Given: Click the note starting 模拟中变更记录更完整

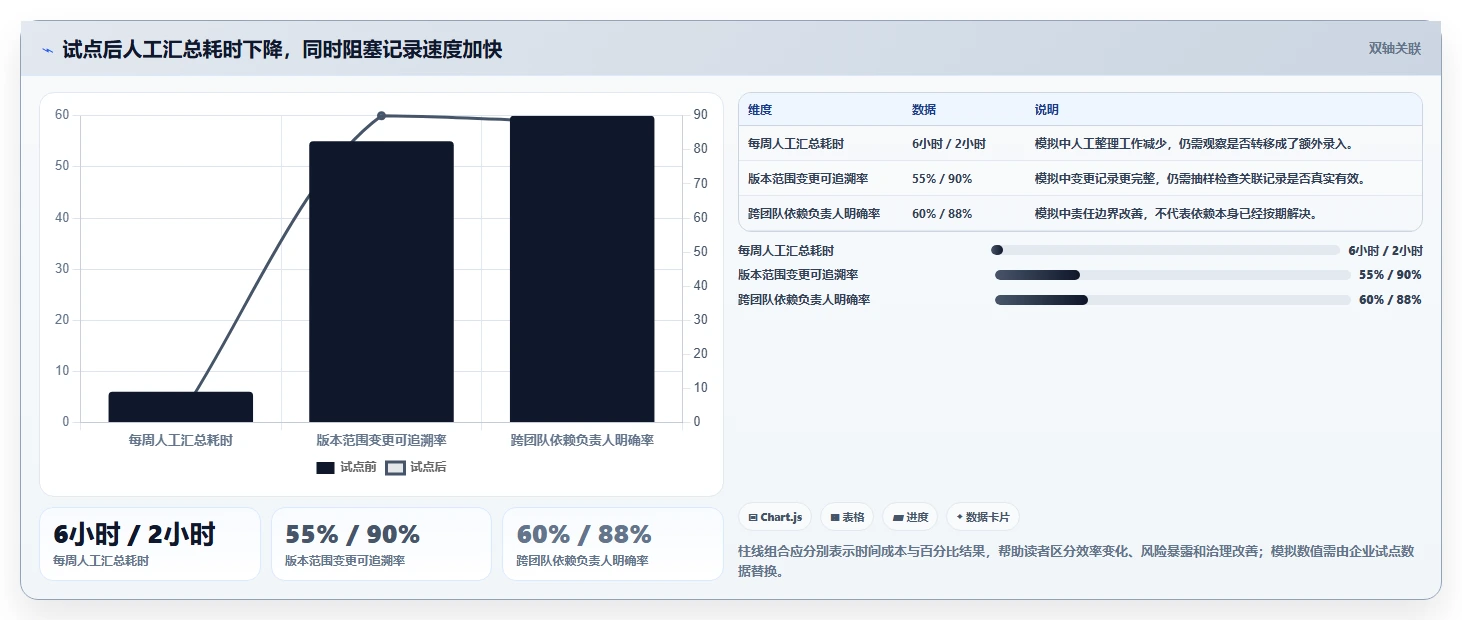Looking at the screenshot, I should pyautogui.click(x=1200, y=179).
